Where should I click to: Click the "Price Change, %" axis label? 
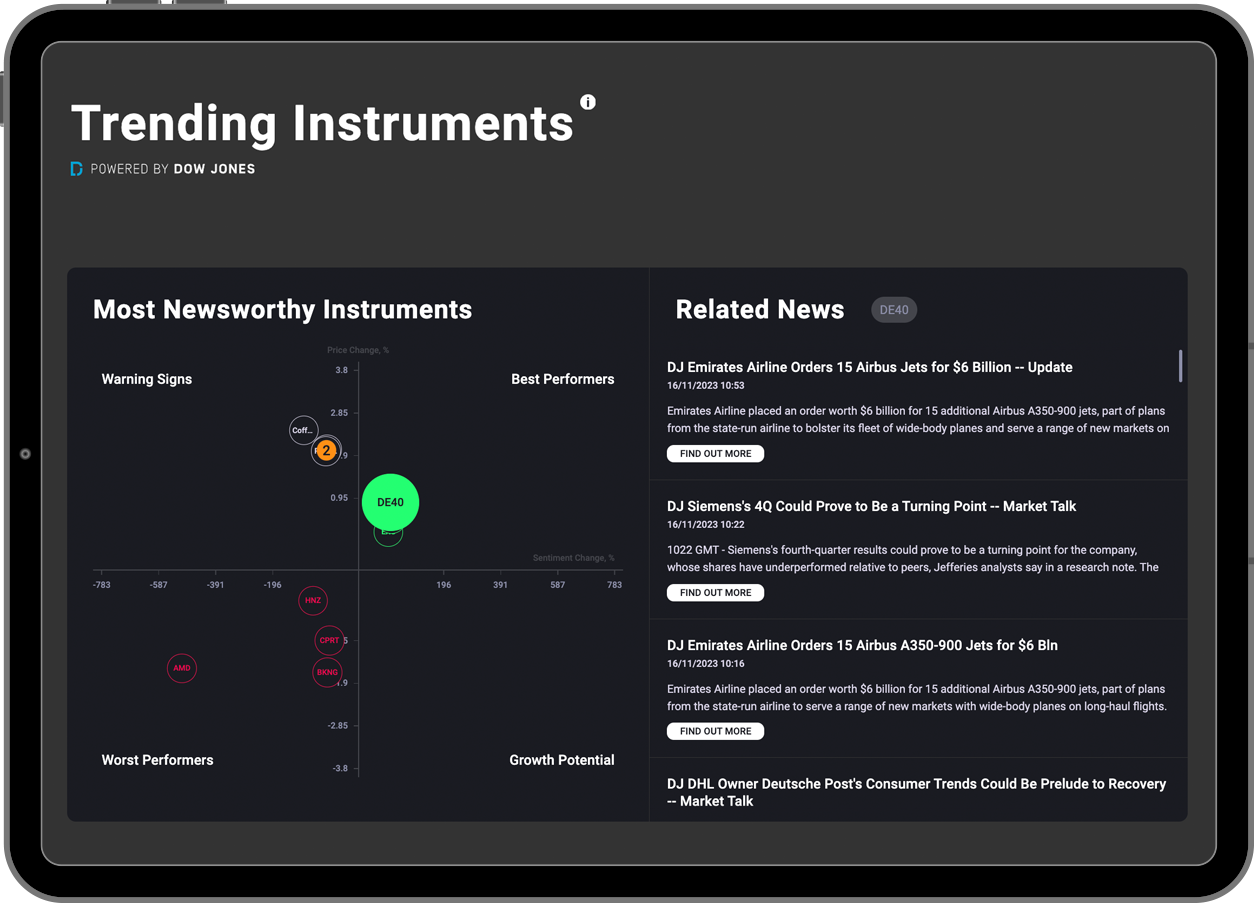tap(358, 350)
